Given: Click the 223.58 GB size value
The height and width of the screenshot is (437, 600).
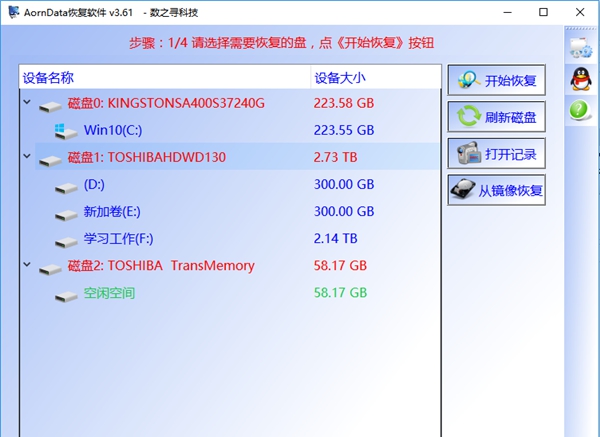Looking at the screenshot, I should (344, 103).
